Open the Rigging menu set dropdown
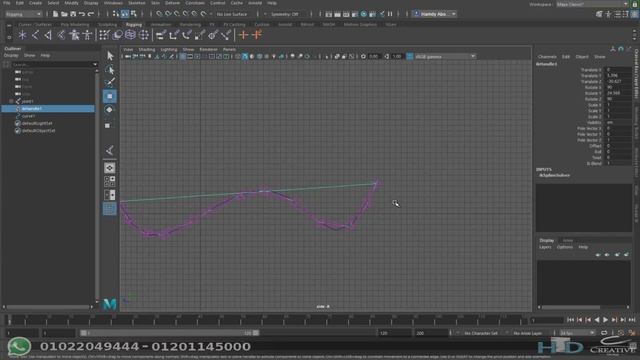 click(23, 14)
